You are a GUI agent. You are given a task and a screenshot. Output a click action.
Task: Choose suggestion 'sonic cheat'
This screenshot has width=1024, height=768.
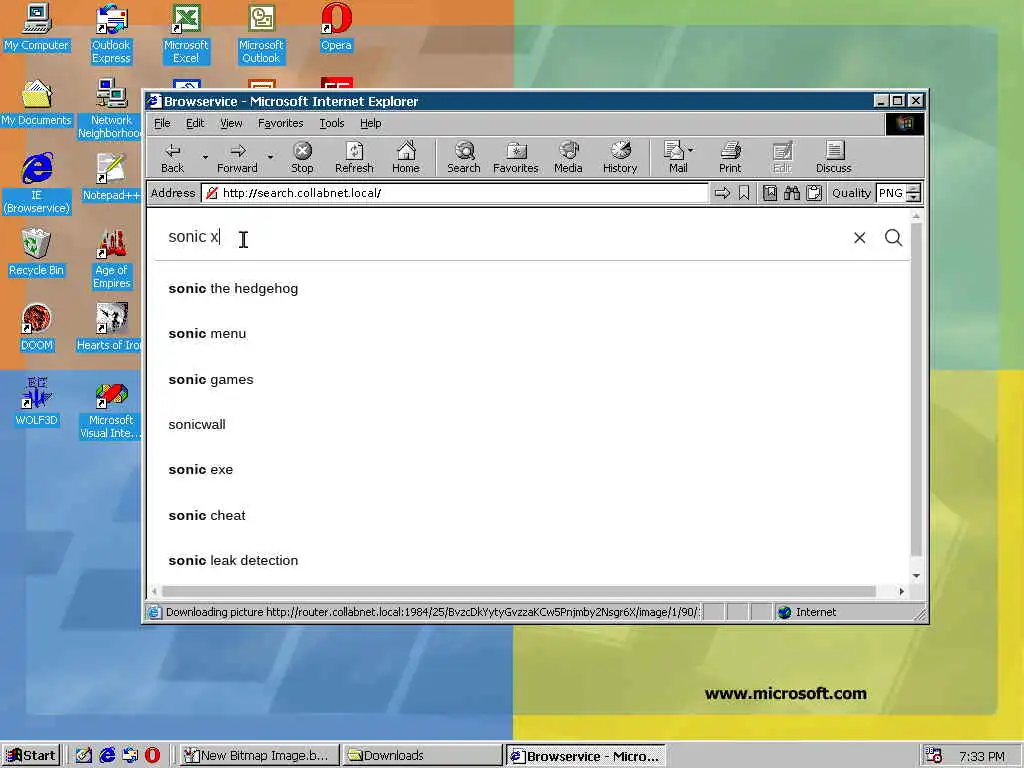pos(206,515)
